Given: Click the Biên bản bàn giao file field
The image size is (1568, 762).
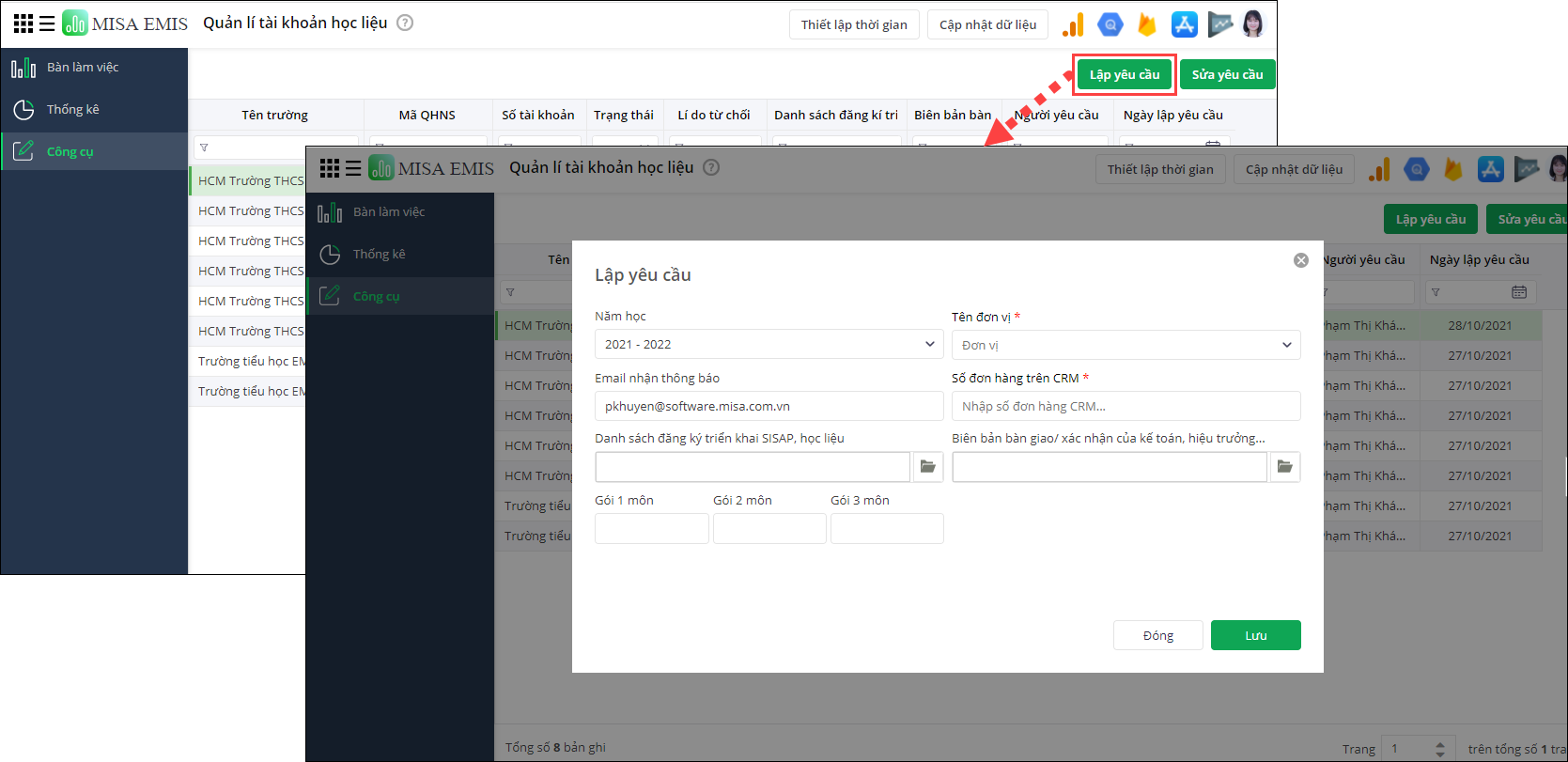Looking at the screenshot, I should (1110, 467).
